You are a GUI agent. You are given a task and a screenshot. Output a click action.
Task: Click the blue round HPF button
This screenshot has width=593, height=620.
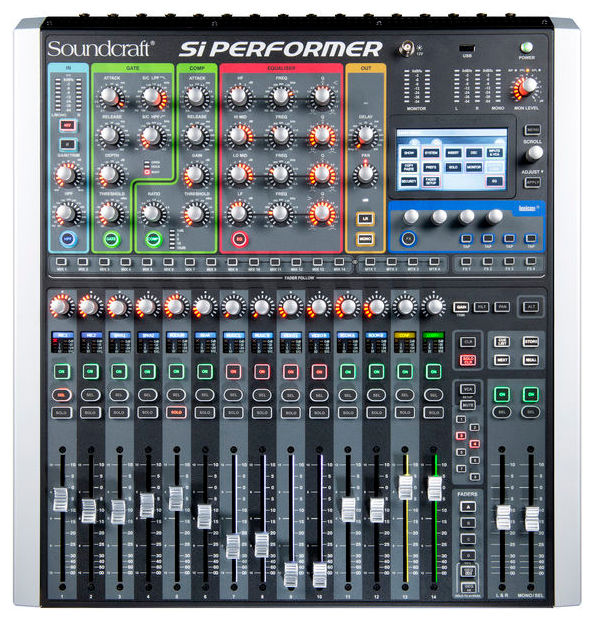pos(68,239)
